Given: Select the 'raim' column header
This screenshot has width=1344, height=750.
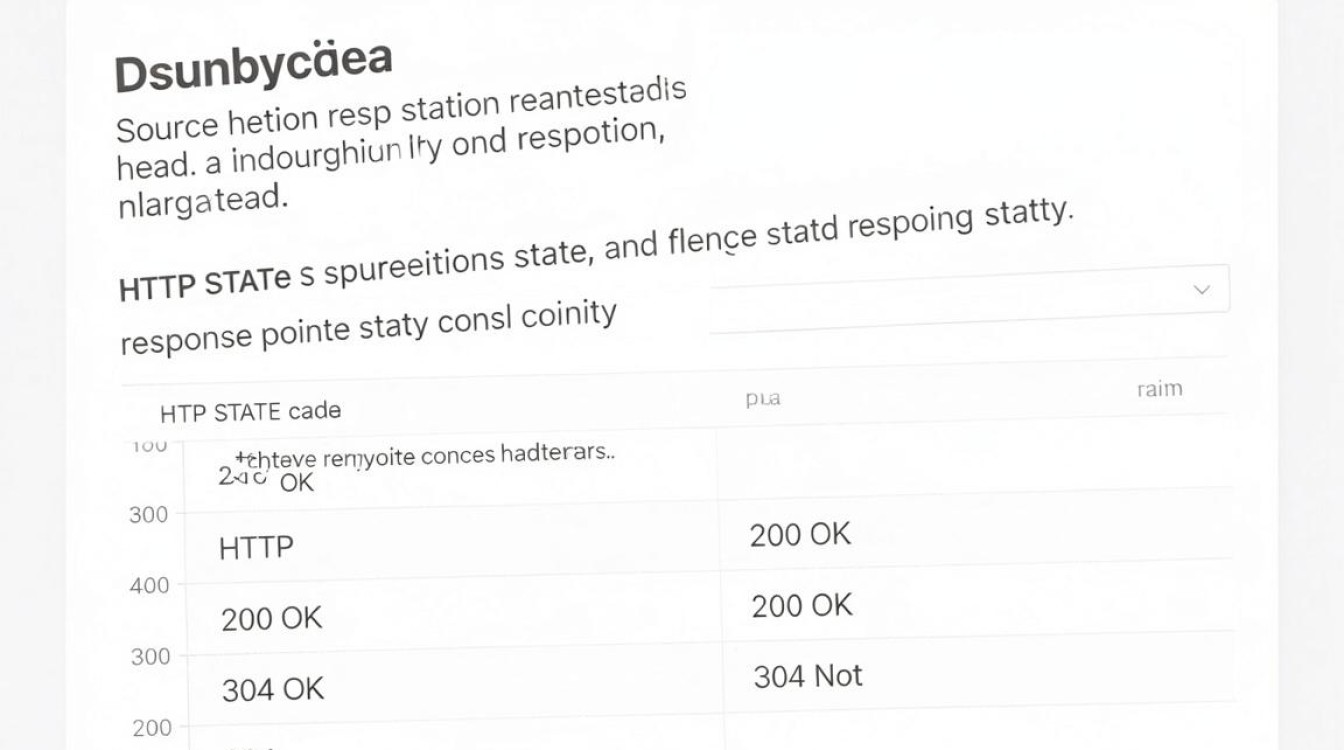Looking at the screenshot, I should coord(1159,388).
